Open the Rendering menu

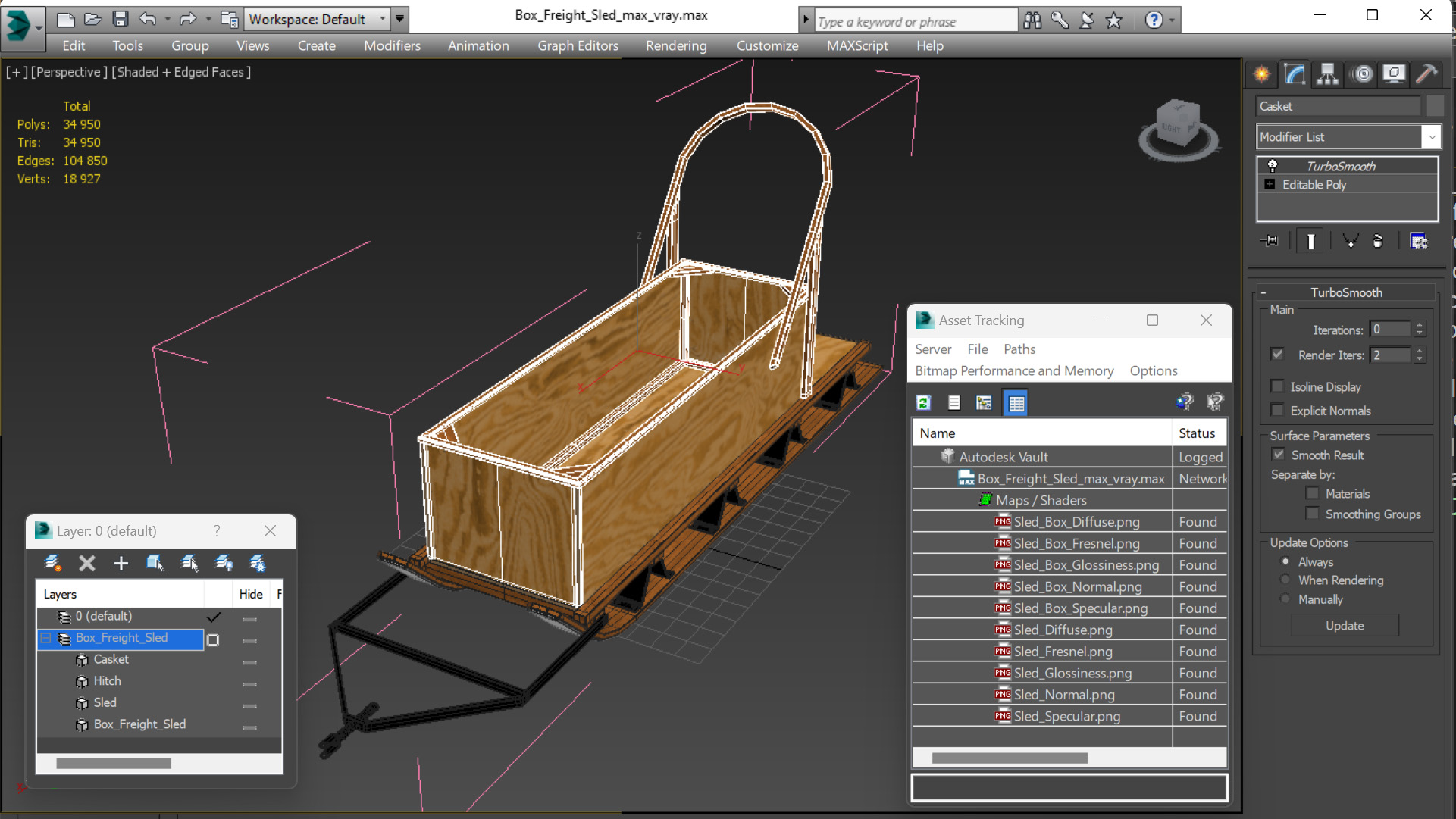coord(676,45)
